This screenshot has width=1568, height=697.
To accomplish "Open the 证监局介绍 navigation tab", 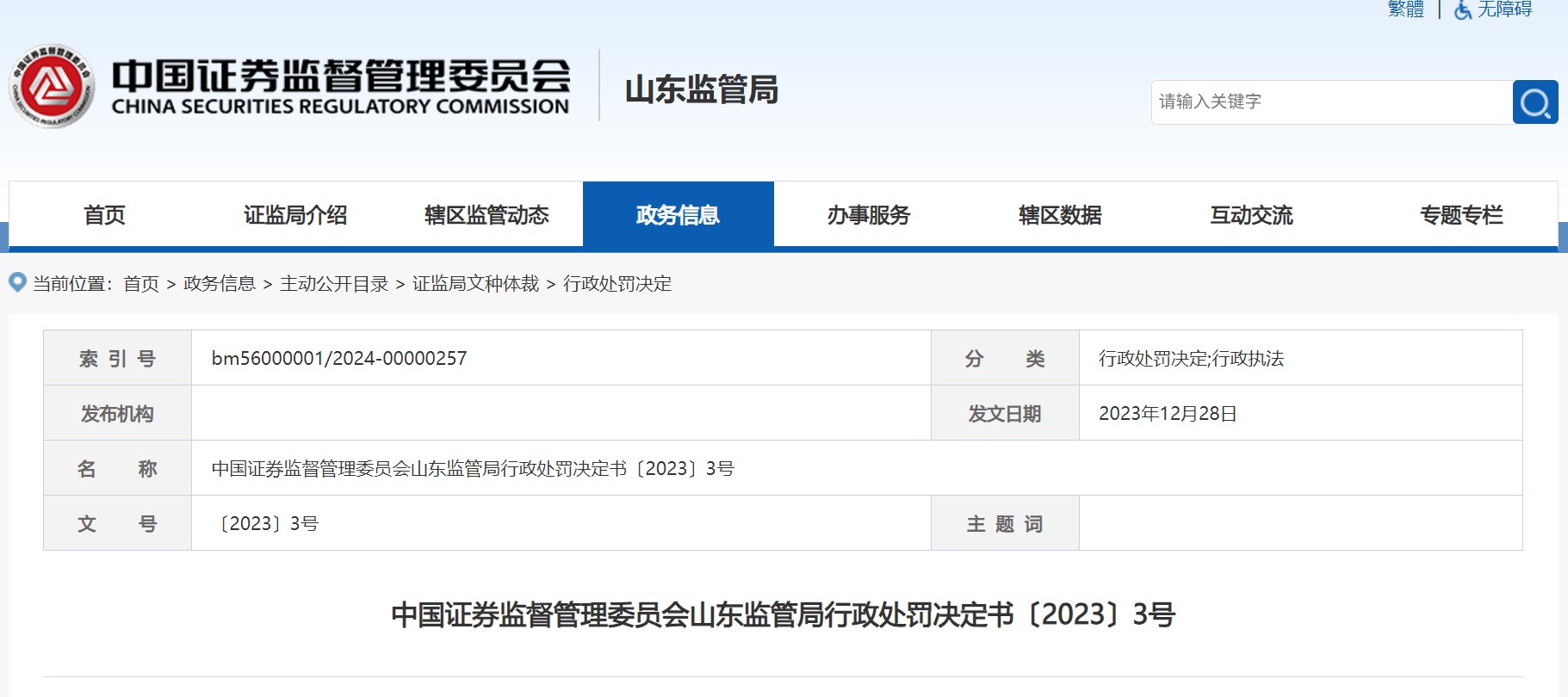I will pyautogui.click(x=295, y=214).
